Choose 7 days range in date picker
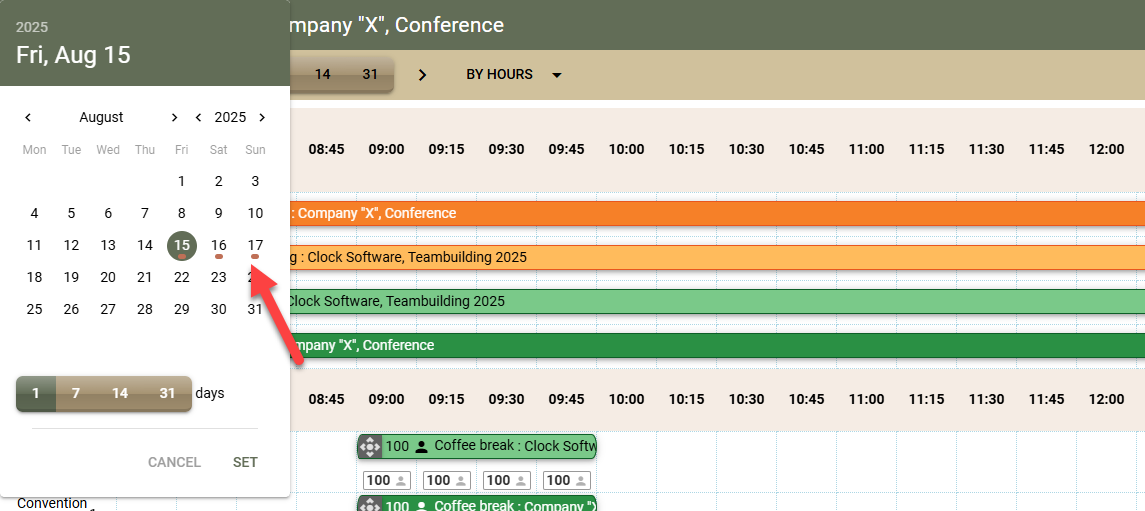 coord(76,393)
